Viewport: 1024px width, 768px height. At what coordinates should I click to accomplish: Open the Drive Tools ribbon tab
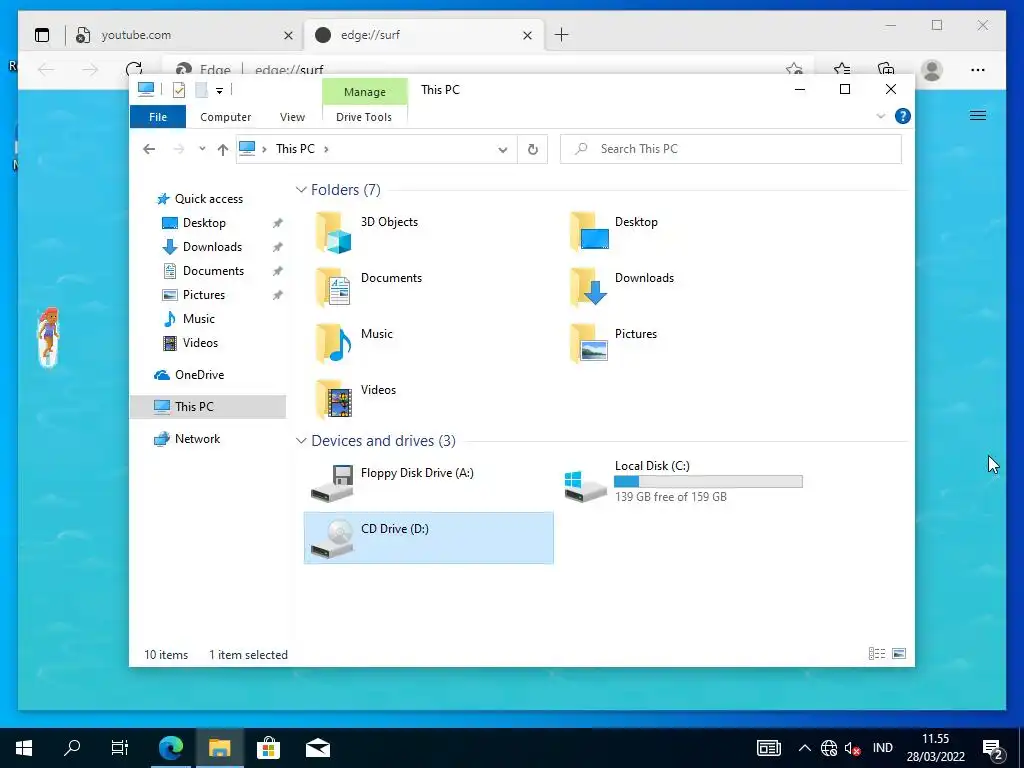click(x=364, y=117)
